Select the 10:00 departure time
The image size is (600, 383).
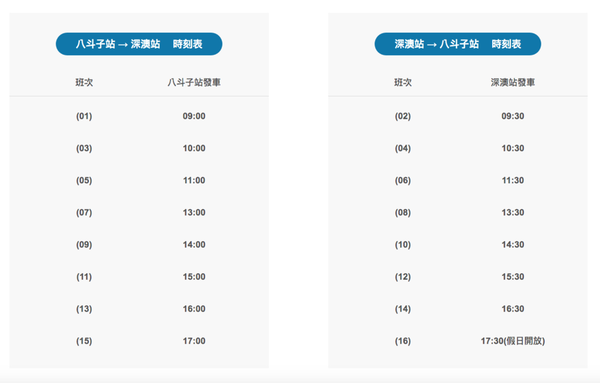point(194,148)
